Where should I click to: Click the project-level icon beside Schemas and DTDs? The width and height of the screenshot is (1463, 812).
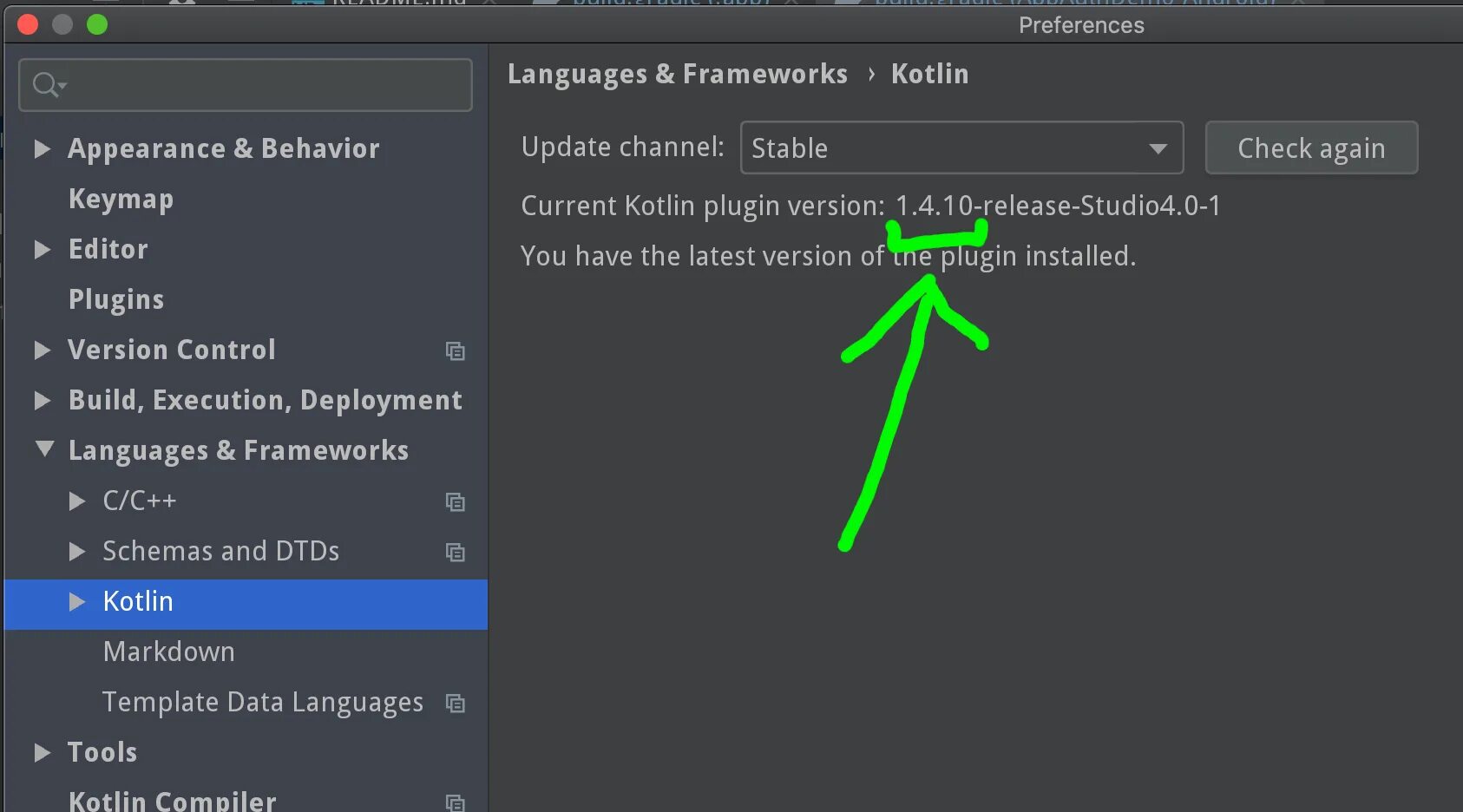pos(456,552)
